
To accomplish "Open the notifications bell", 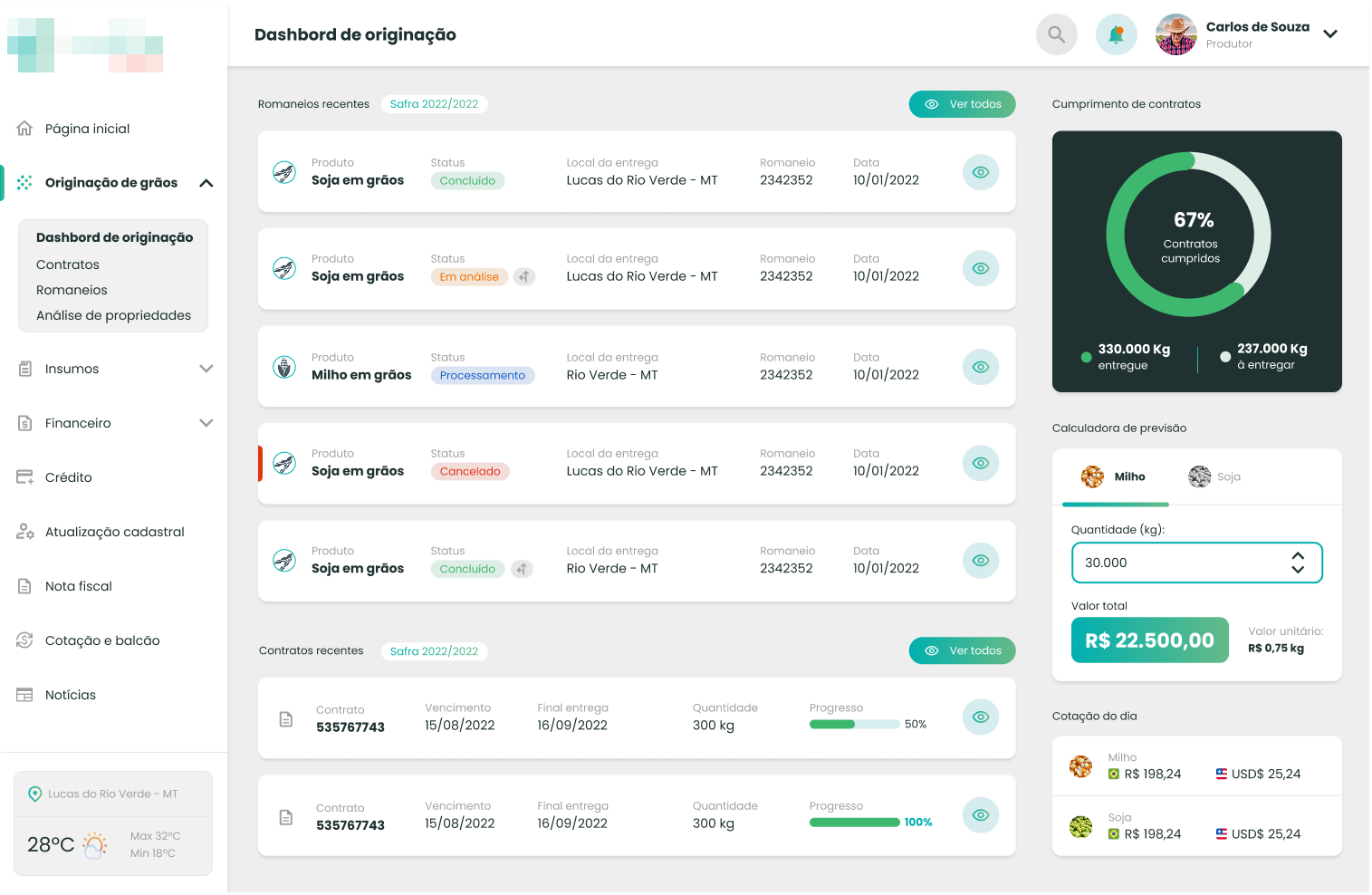I will click(1116, 34).
